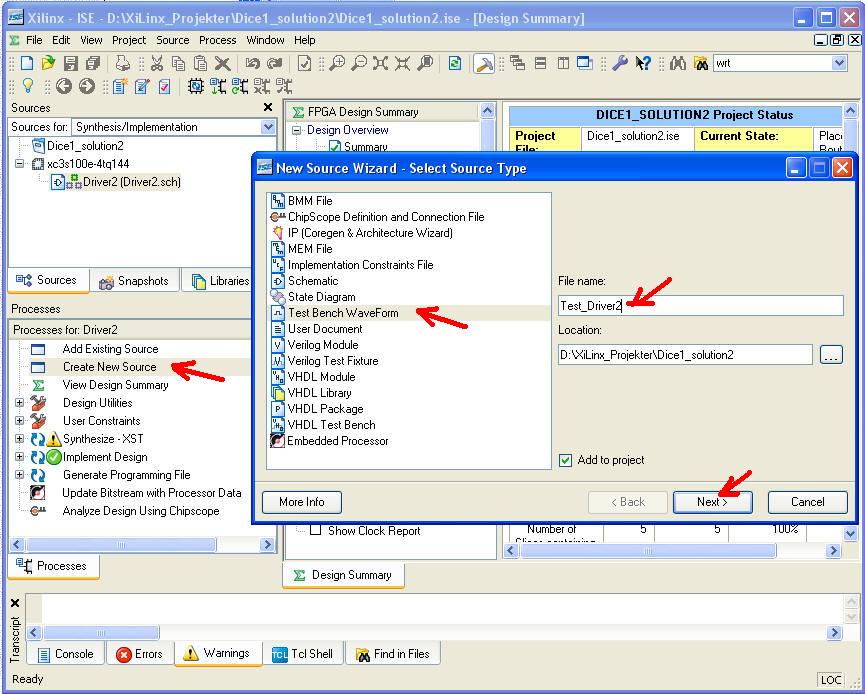Click the binoculars Find icon
Image resolution: width=865 pixels, height=694 pixels.
tap(678, 63)
